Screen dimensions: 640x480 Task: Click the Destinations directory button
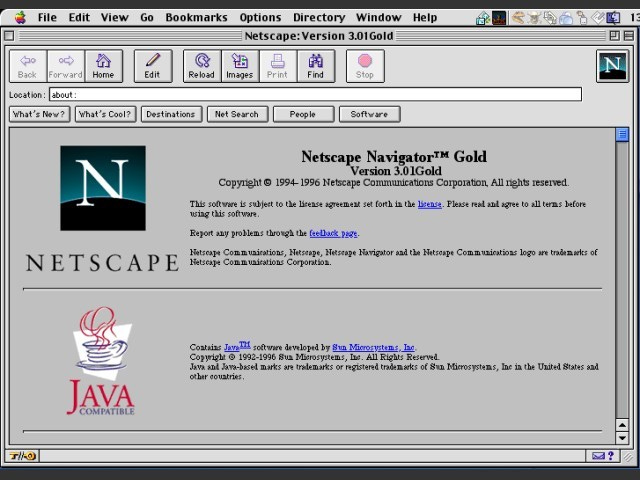pyautogui.click(x=171, y=114)
